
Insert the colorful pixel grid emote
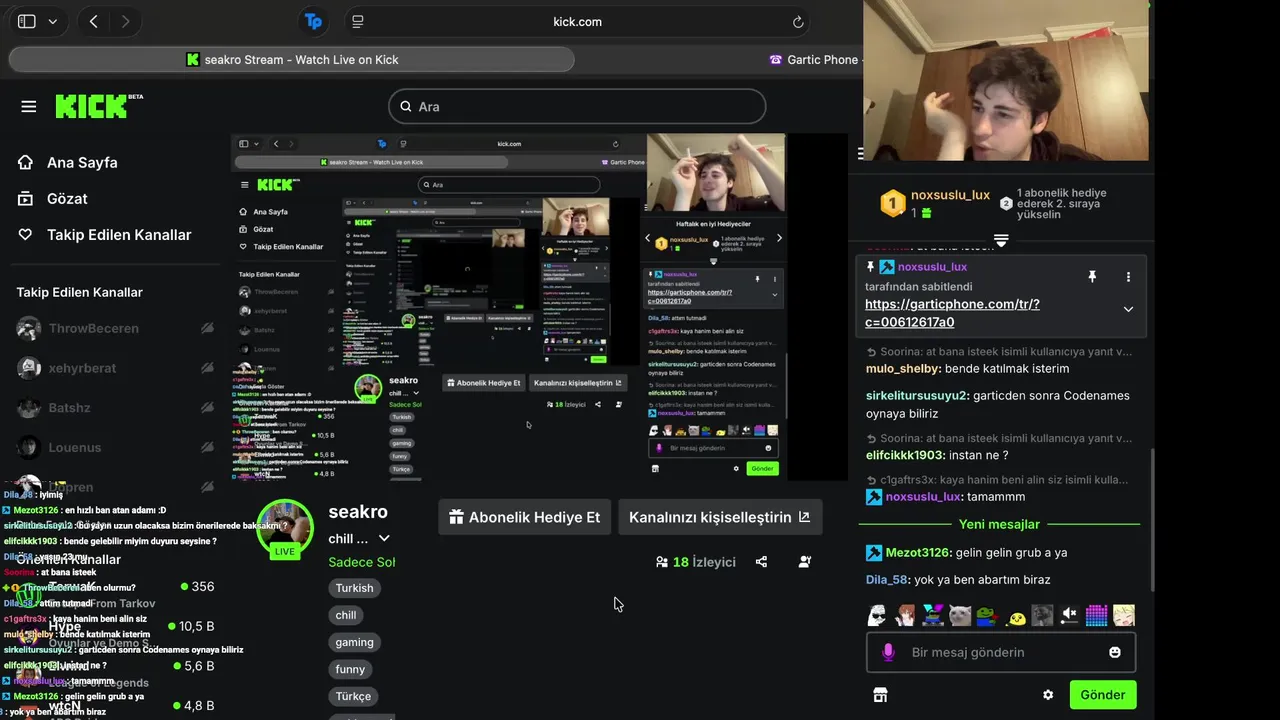(x=1097, y=615)
